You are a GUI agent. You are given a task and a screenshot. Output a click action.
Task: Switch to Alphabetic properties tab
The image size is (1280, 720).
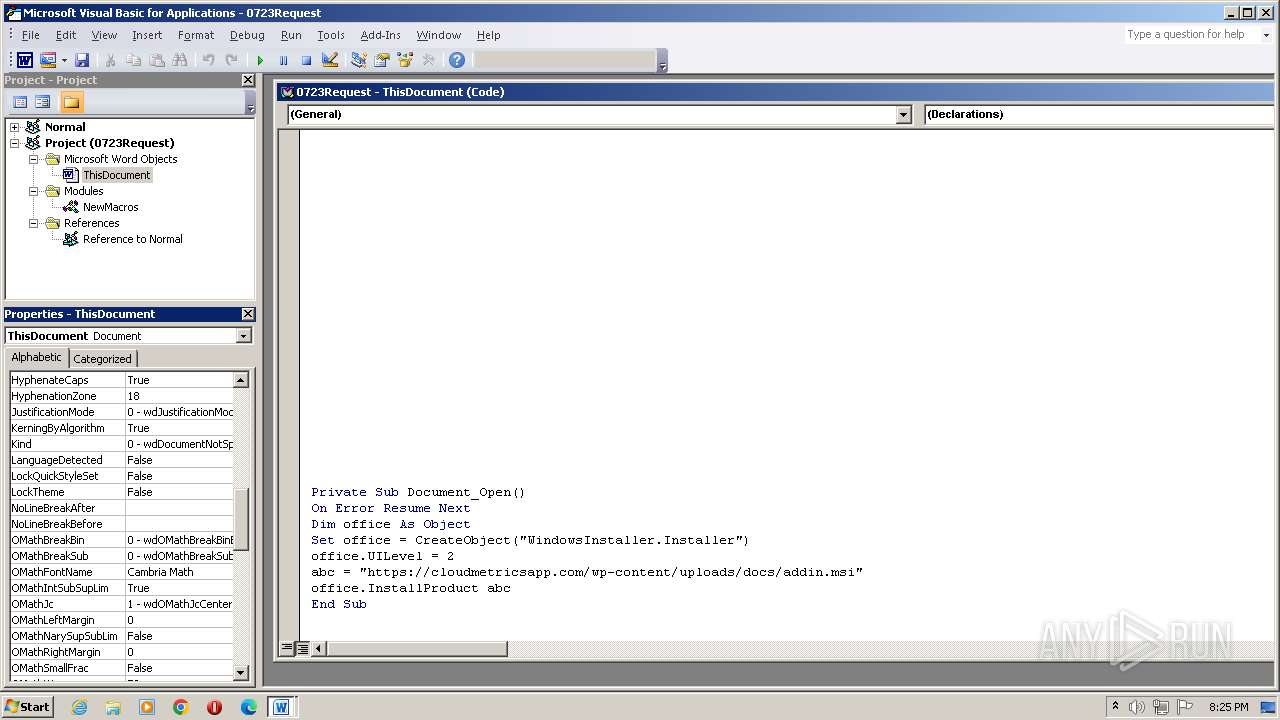point(37,358)
